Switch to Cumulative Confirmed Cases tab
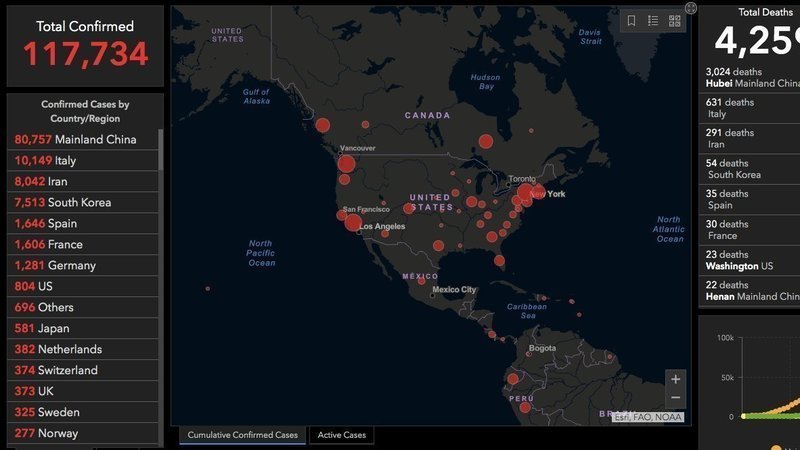 pos(243,435)
